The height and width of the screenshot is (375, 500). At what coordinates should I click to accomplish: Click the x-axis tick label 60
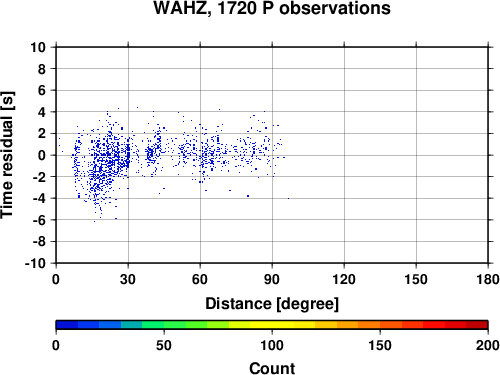(200, 279)
